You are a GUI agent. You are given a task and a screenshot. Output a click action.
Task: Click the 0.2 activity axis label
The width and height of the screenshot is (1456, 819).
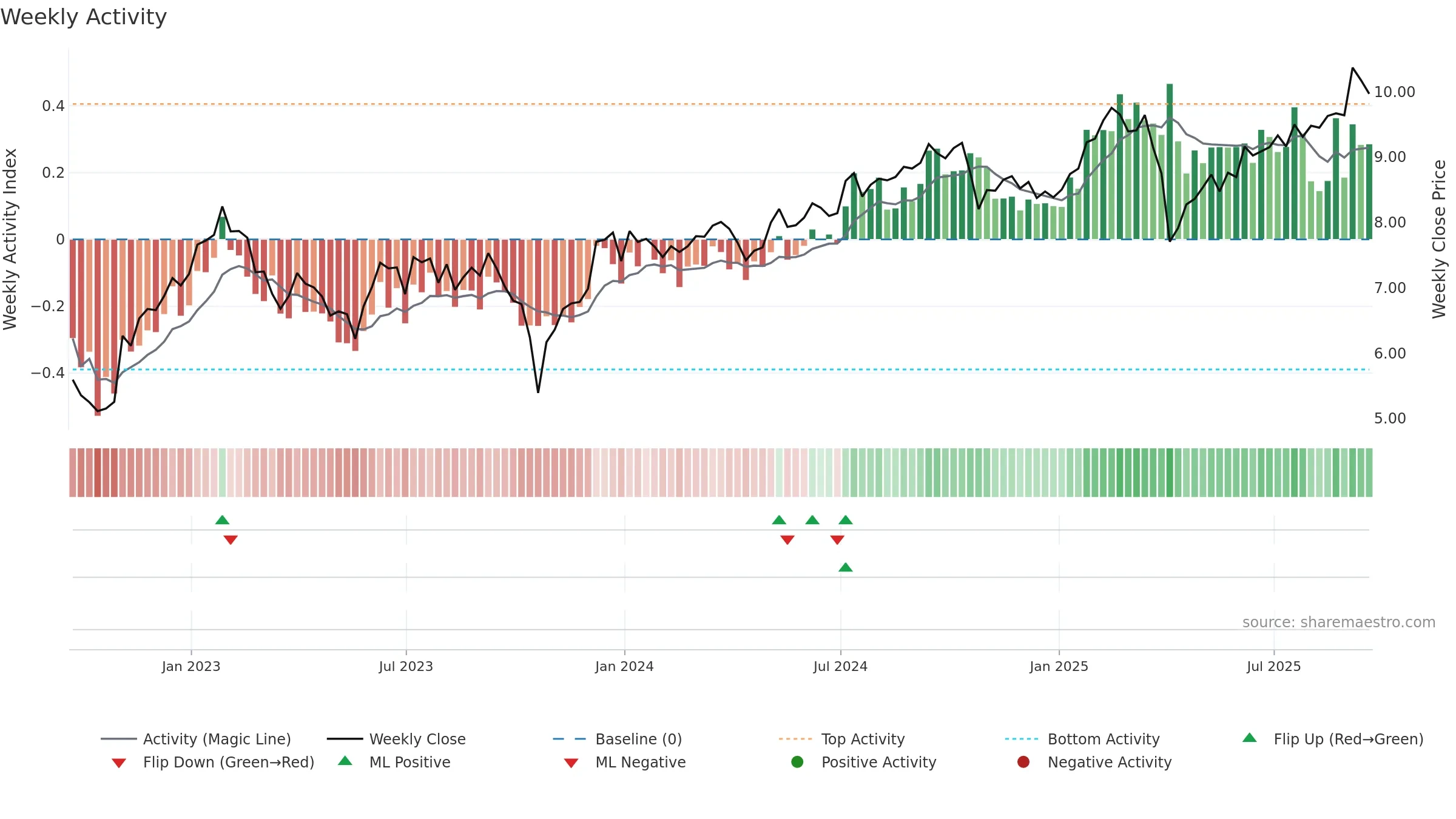[53, 173]
